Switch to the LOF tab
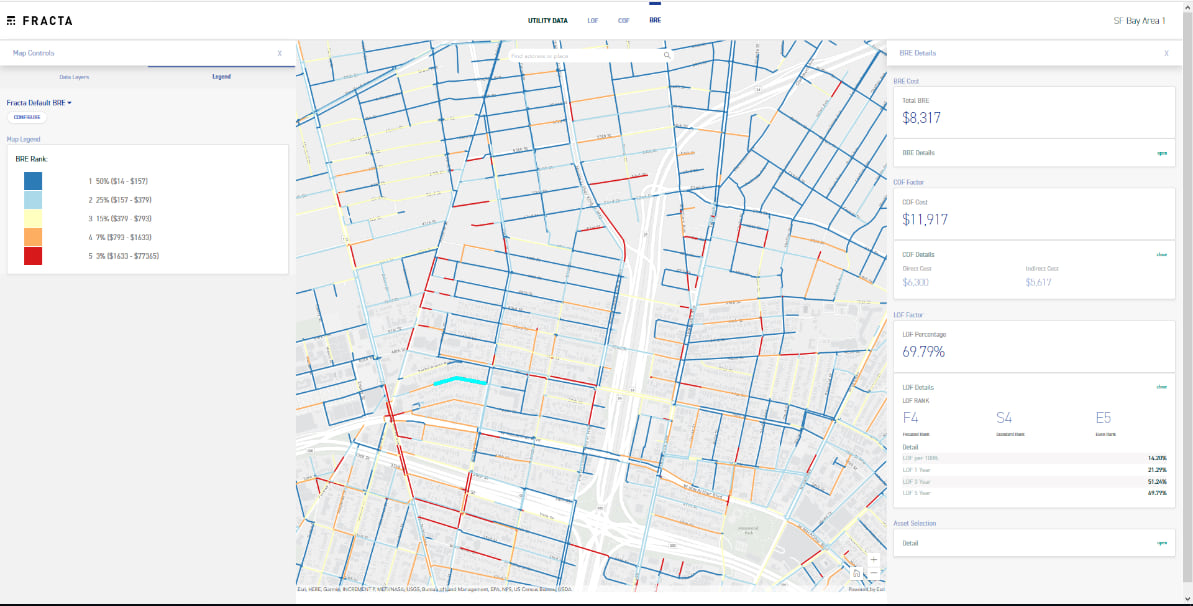 tap(593, 21)
